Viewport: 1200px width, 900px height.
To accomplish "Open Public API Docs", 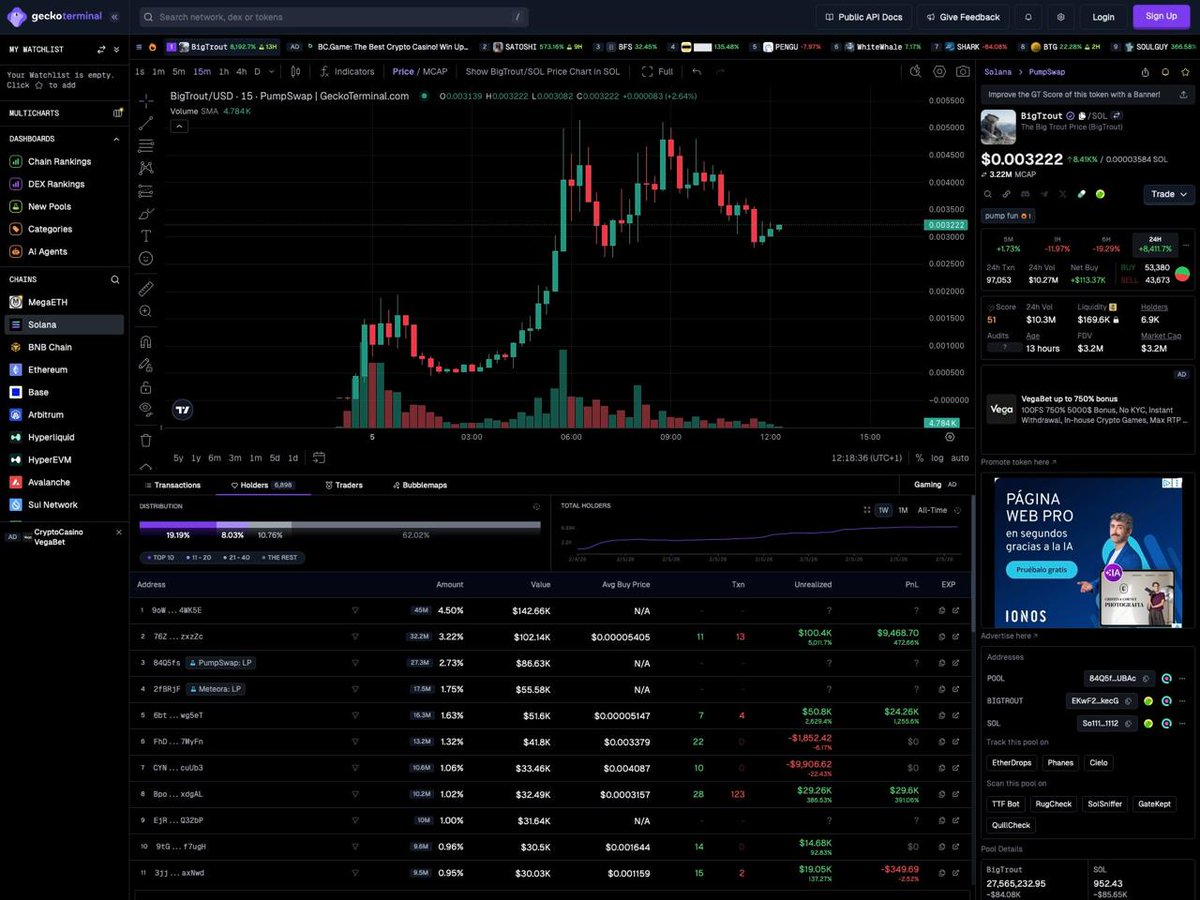I will coord(863,17).
